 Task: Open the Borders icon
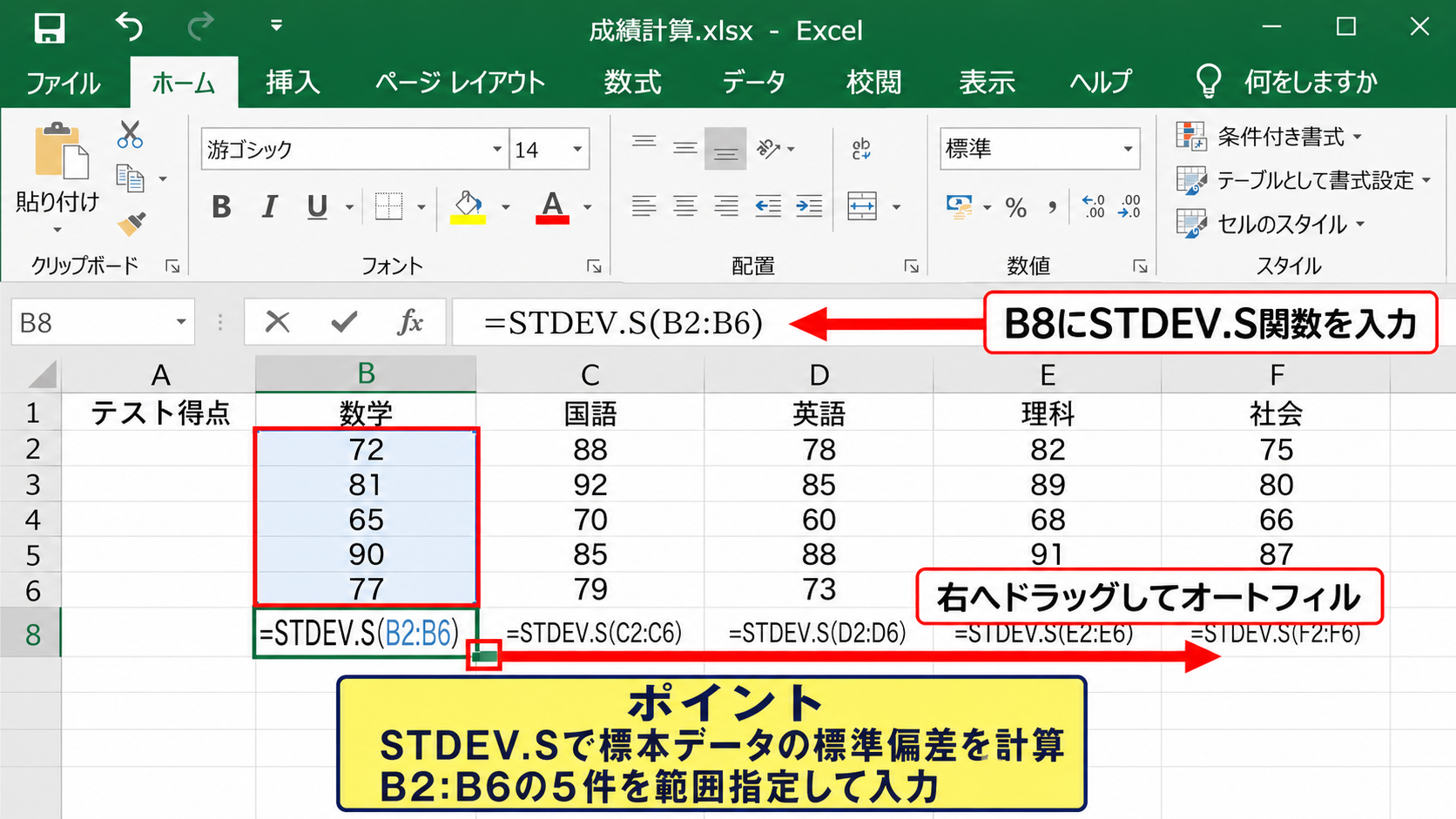point(388,206)
